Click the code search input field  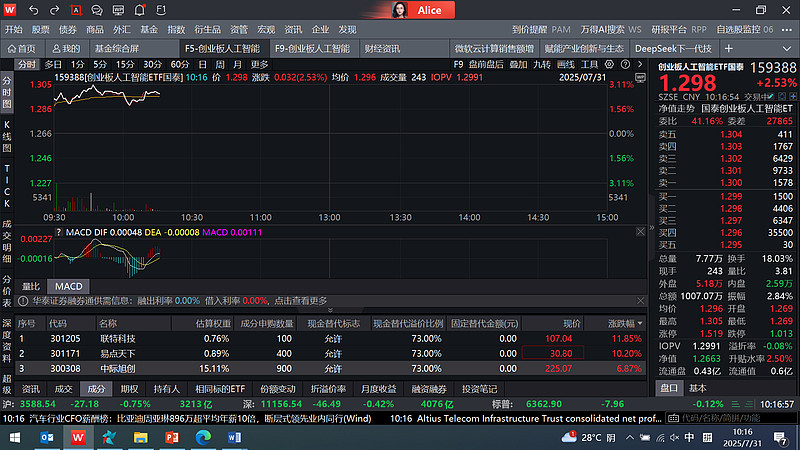pos(730,418)
